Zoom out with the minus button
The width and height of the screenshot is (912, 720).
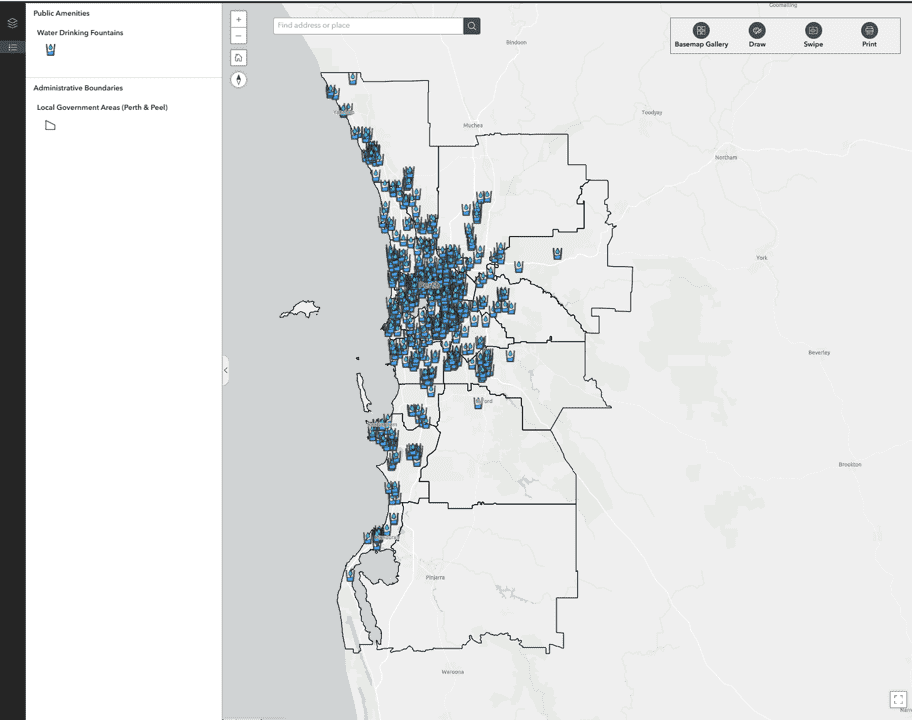click(238, 36)
